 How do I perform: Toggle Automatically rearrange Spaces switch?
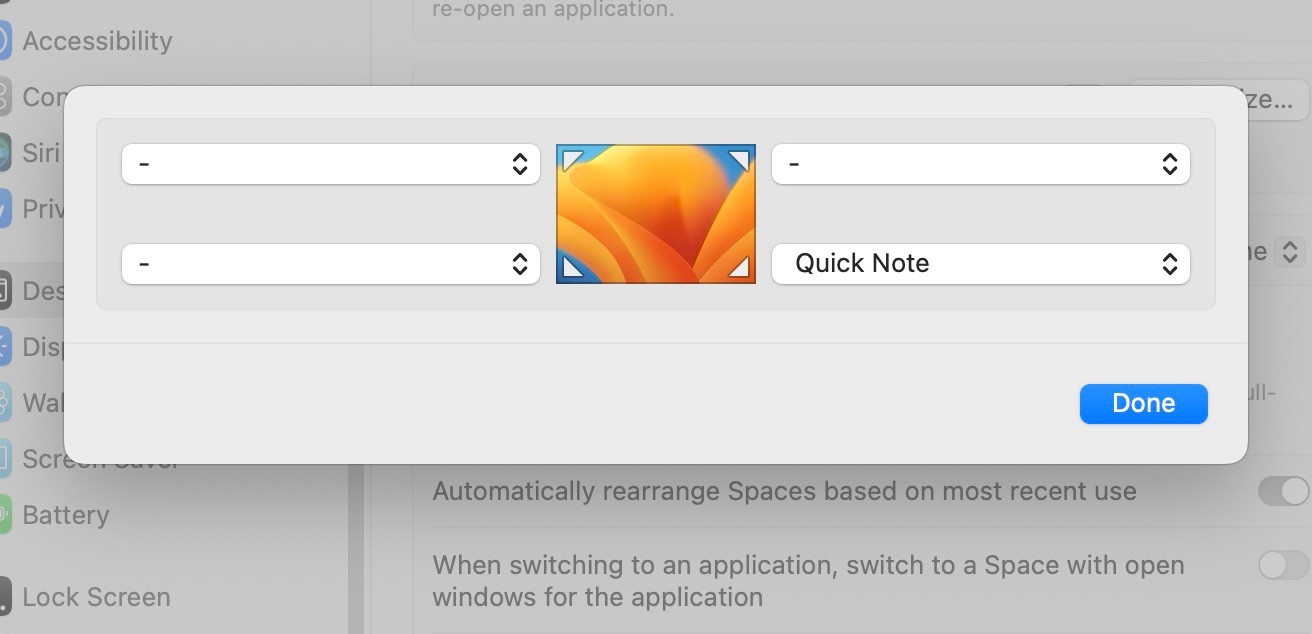tap(1283, 491)
